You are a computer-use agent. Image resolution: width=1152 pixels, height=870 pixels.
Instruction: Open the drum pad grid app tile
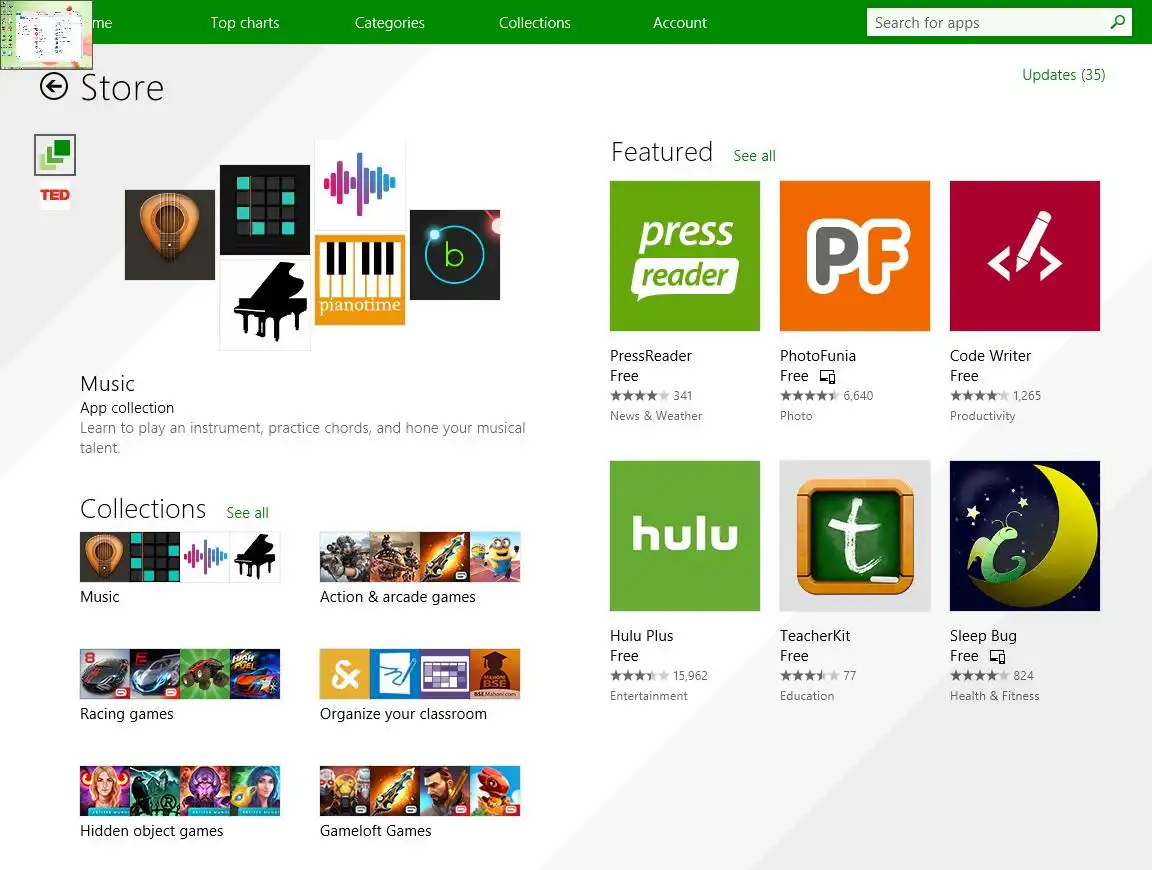[x=265, y=209]
